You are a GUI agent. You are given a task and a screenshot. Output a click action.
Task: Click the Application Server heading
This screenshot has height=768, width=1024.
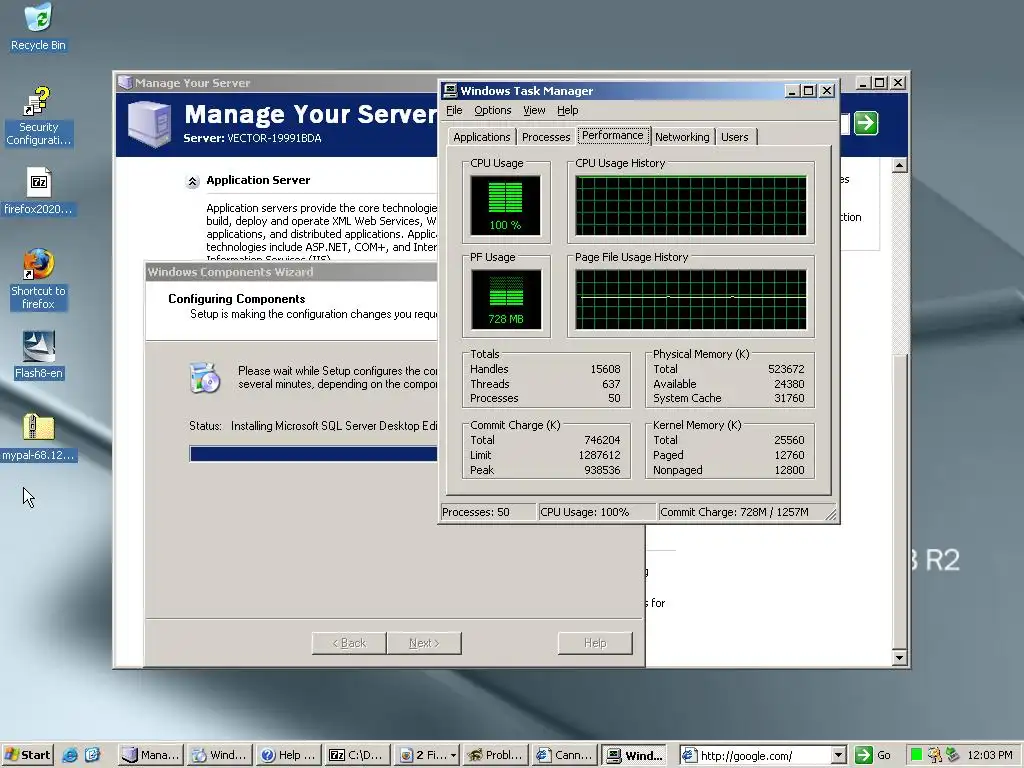pos(258,180)
